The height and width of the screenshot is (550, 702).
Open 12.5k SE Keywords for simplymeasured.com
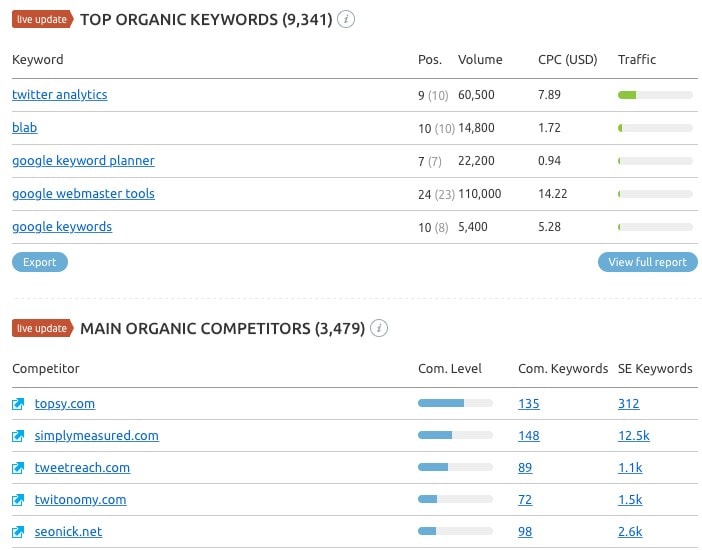[x=632, y=436]
